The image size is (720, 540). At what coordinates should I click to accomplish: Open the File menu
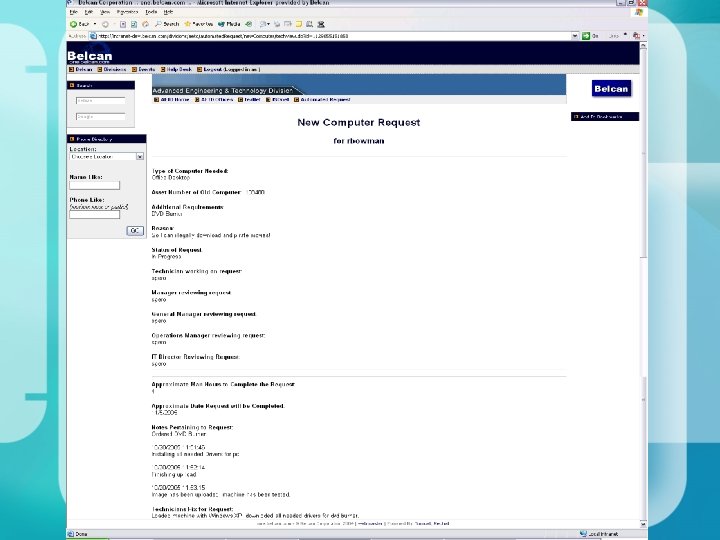coord(73,12)
